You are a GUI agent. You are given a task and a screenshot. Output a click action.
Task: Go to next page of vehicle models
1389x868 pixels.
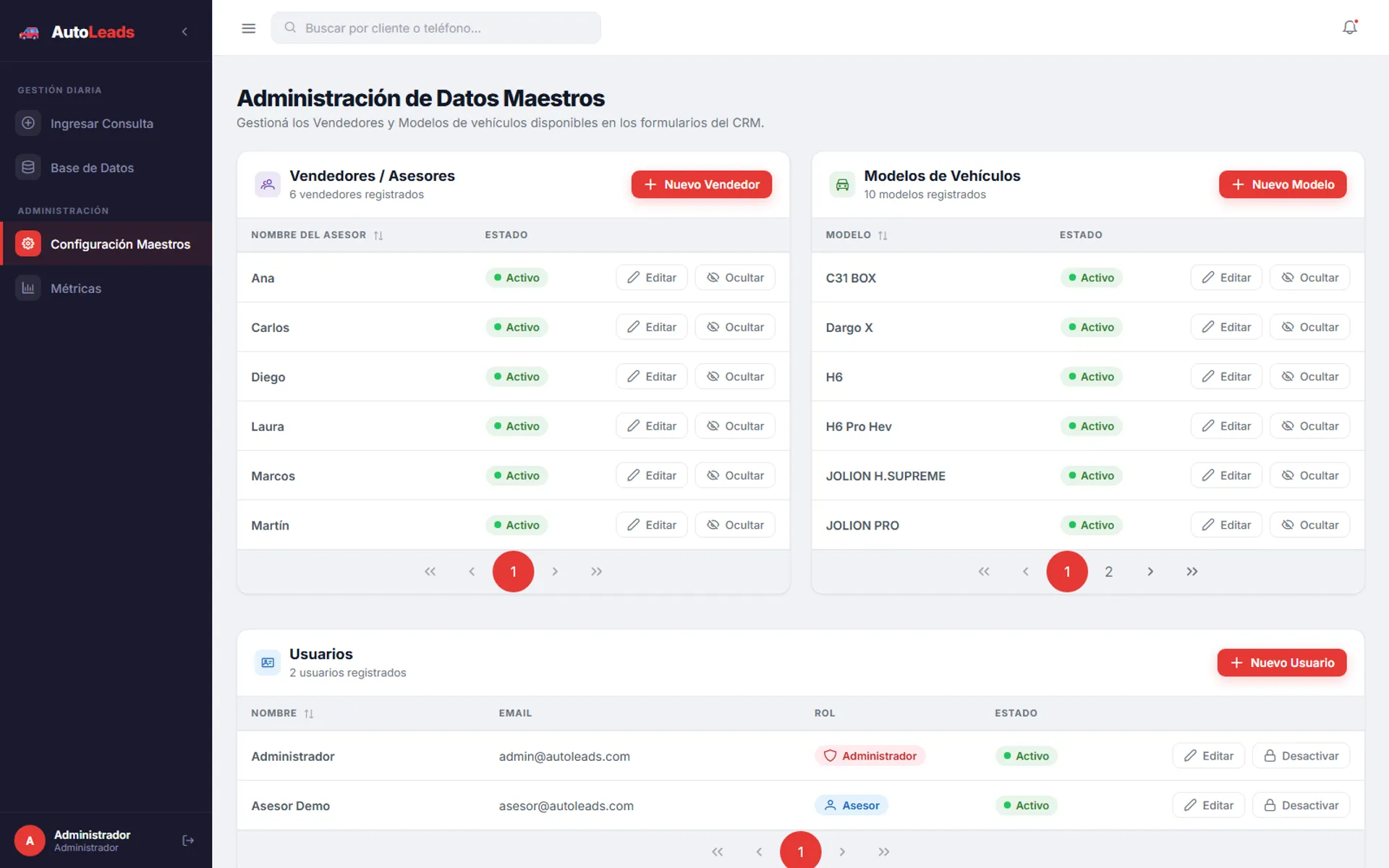1150,571
